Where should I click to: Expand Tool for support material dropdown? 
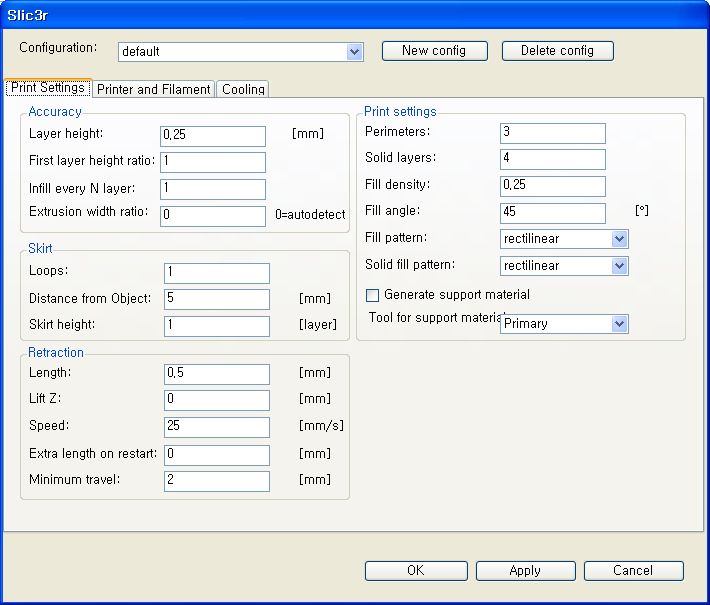click(x=619, y=324)
